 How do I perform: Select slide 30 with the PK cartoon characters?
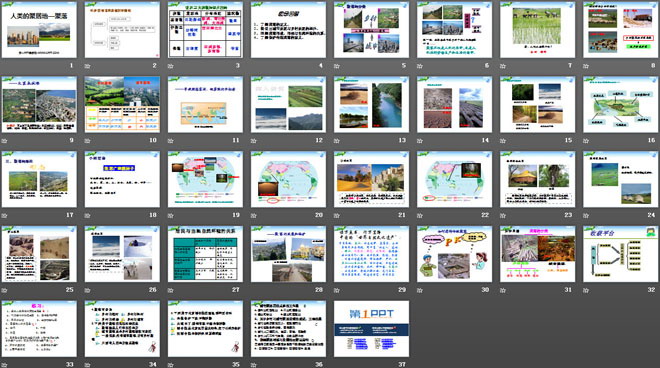pos(454,254)
